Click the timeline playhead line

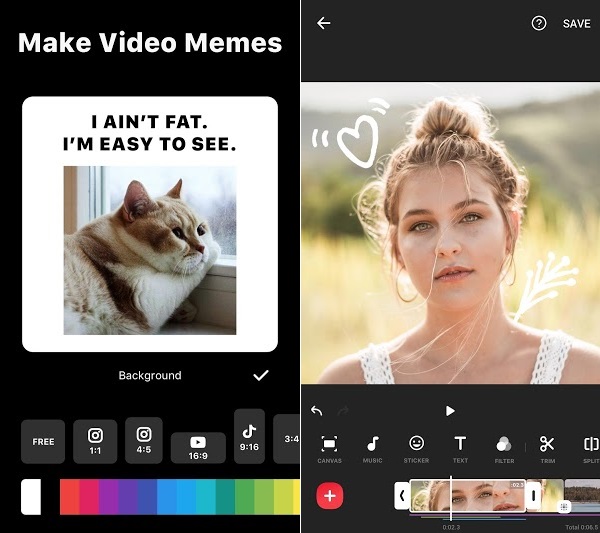coord(451,498)
